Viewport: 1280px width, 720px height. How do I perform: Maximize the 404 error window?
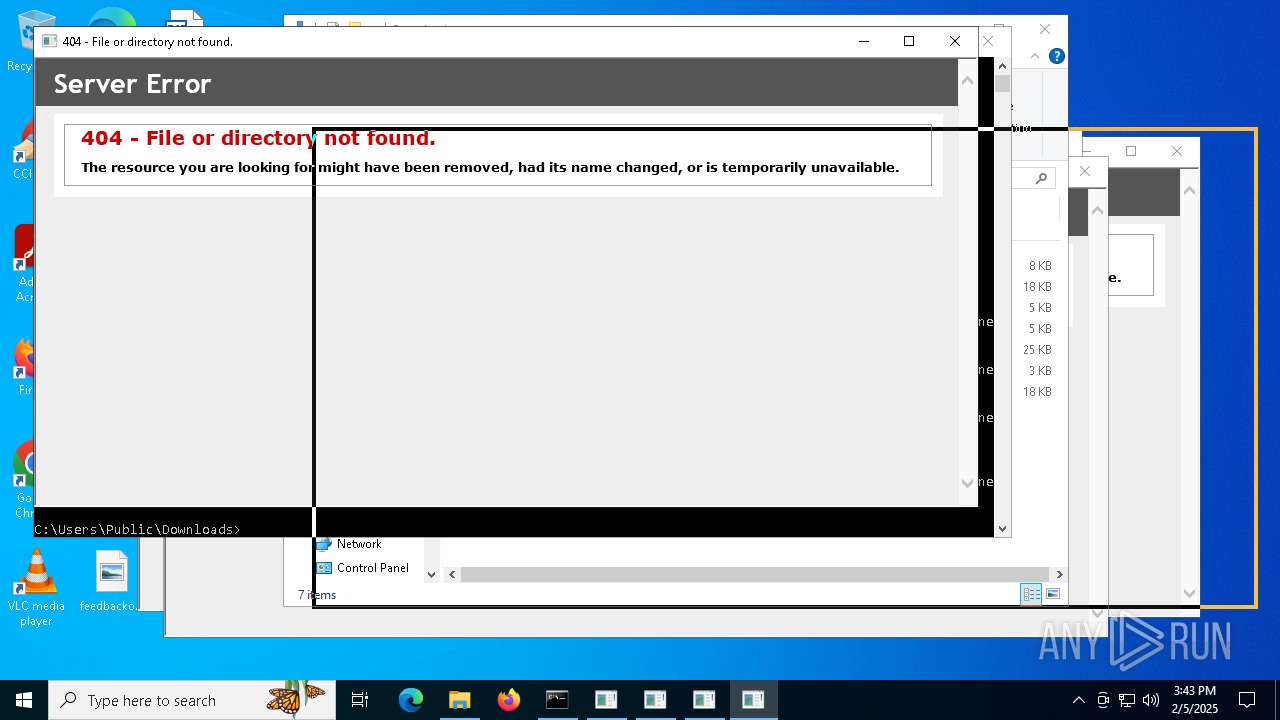pos(908,41)
